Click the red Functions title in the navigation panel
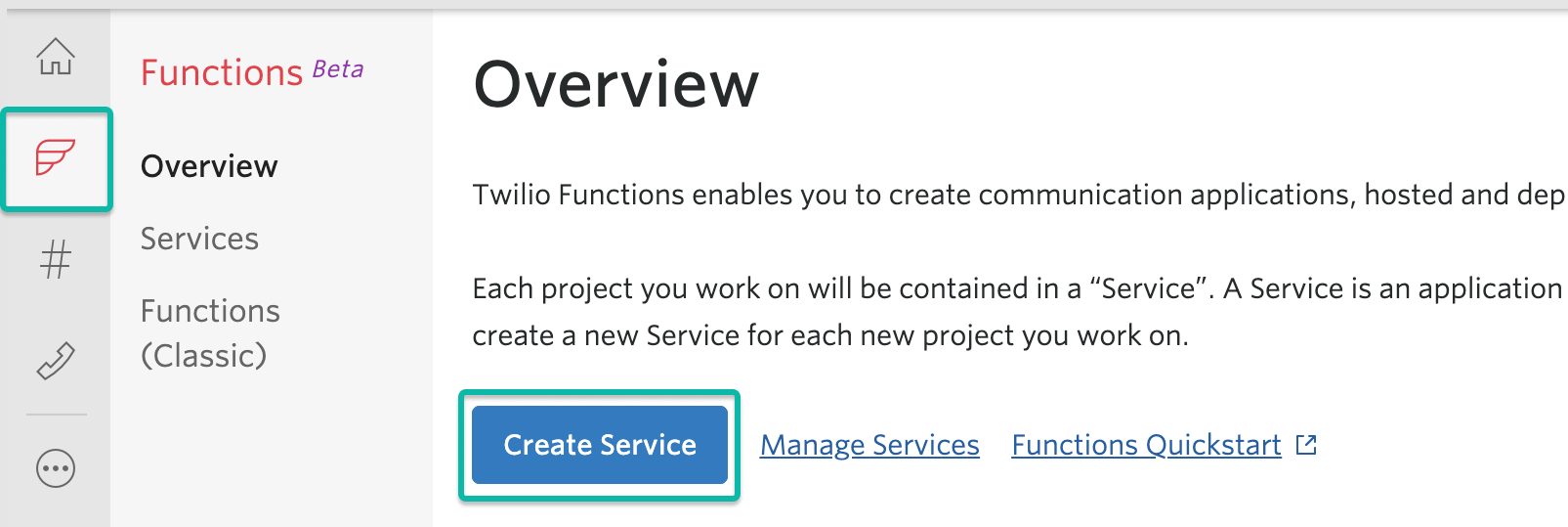Image resolution: width=1568 pixels, height=527 pixels. [x=222, y=72]
